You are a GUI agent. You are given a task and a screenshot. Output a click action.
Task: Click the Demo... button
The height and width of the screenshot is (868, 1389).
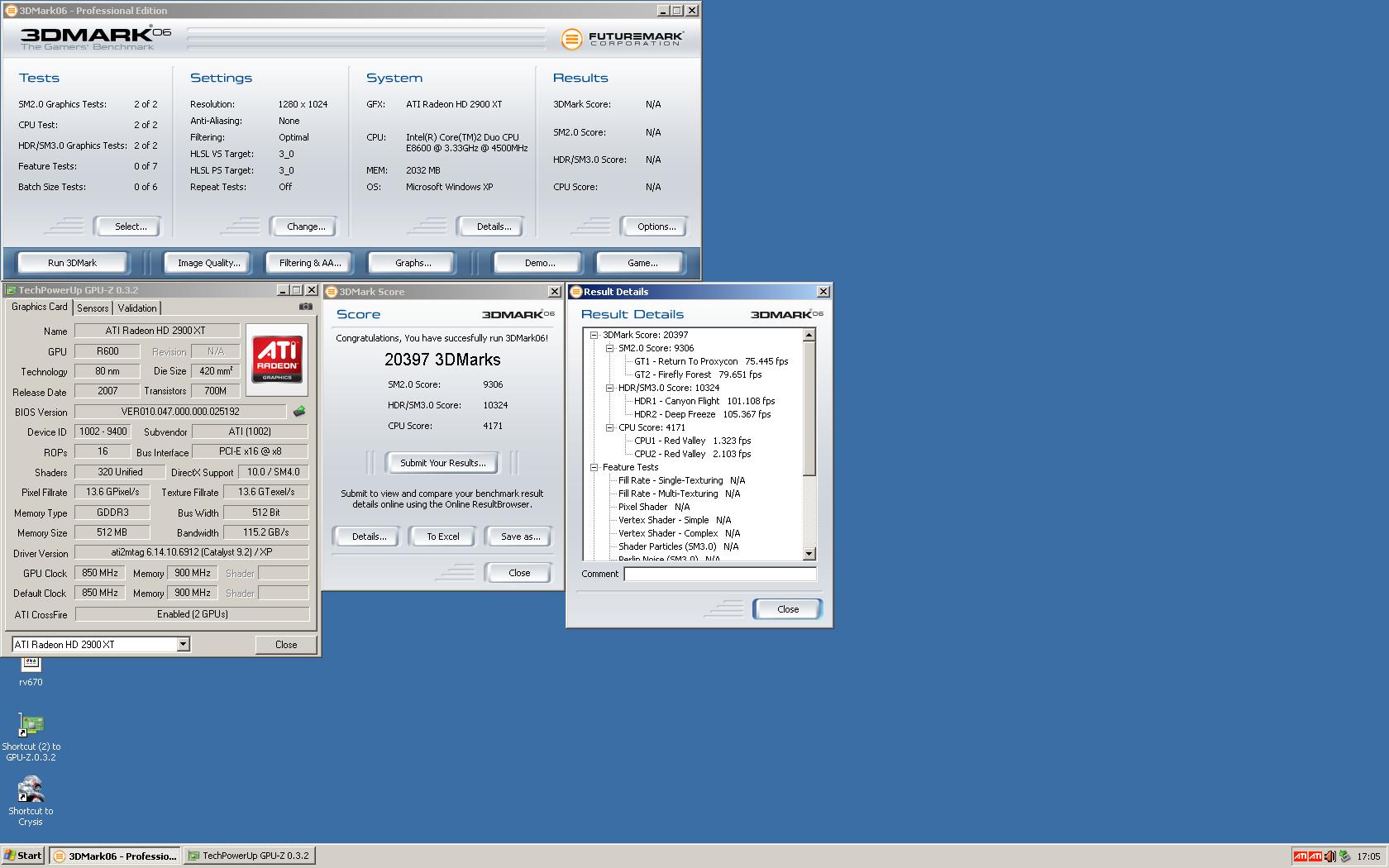tap(539, 263)
